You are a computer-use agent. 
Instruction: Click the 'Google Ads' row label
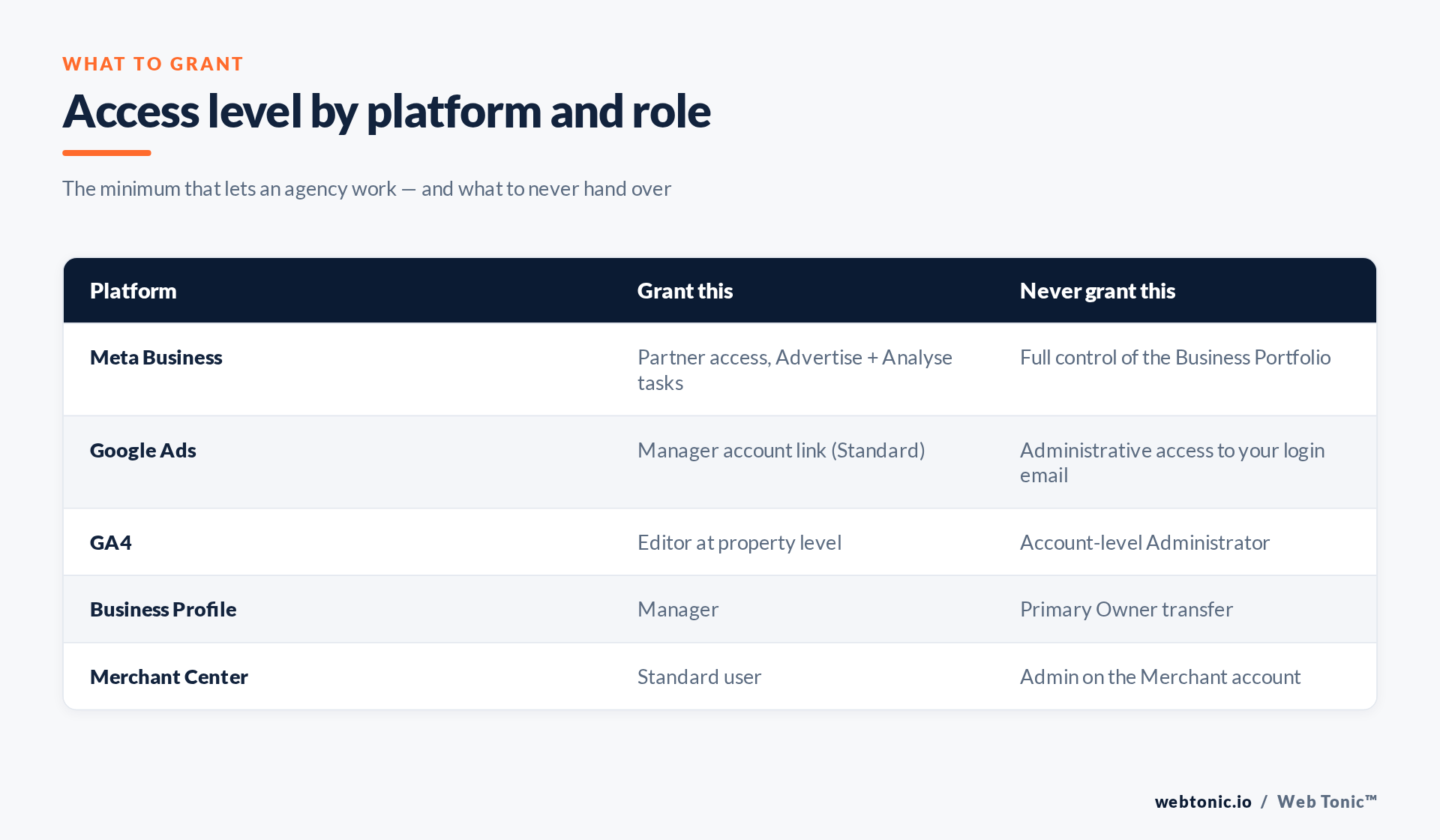tap(143, 450)
